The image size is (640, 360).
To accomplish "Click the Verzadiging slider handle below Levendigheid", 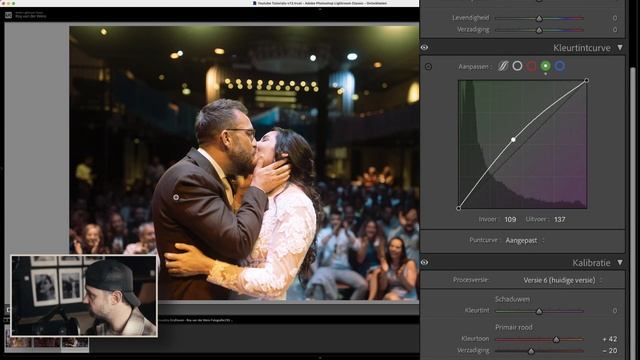I will tap(539, 30).
